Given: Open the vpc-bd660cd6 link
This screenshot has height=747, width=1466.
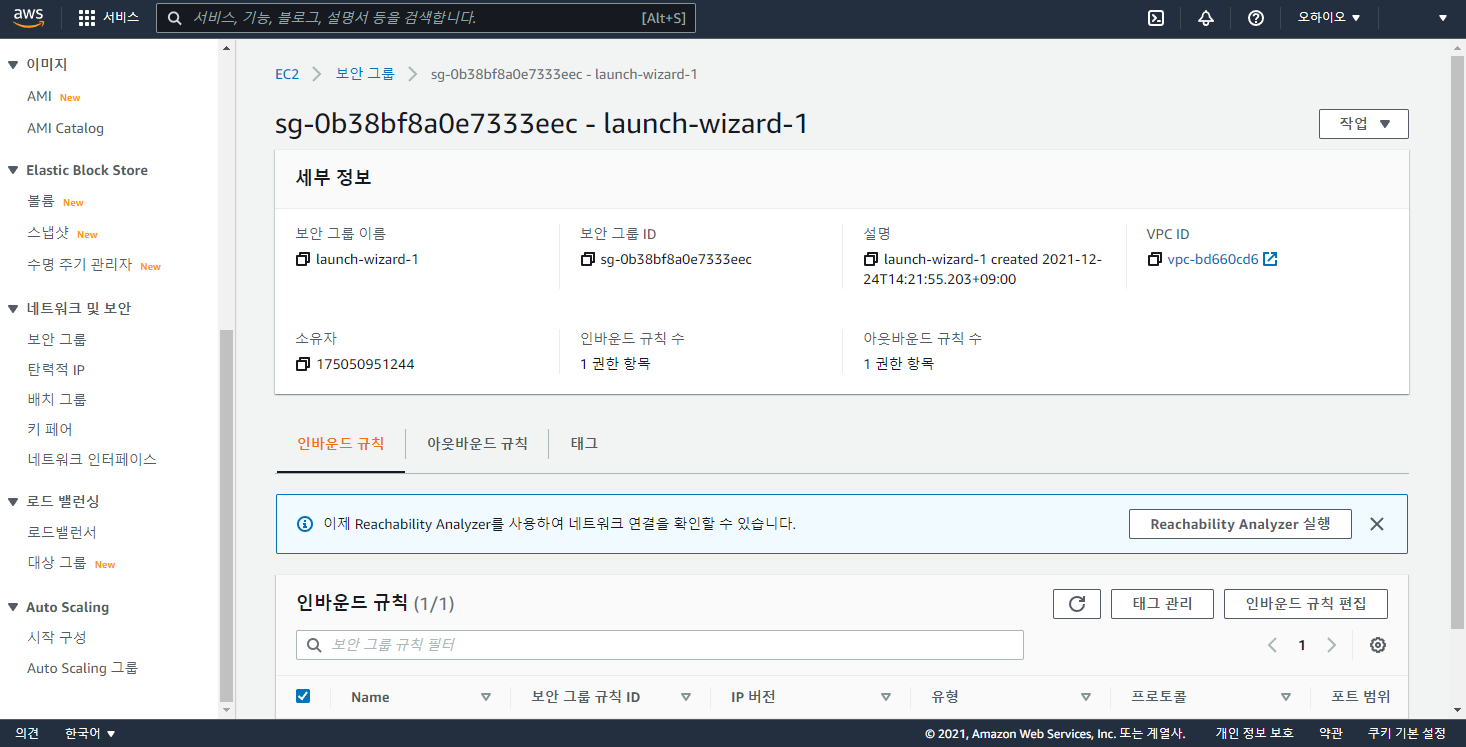Looking at the screenshot, I should coord(1213,260).
